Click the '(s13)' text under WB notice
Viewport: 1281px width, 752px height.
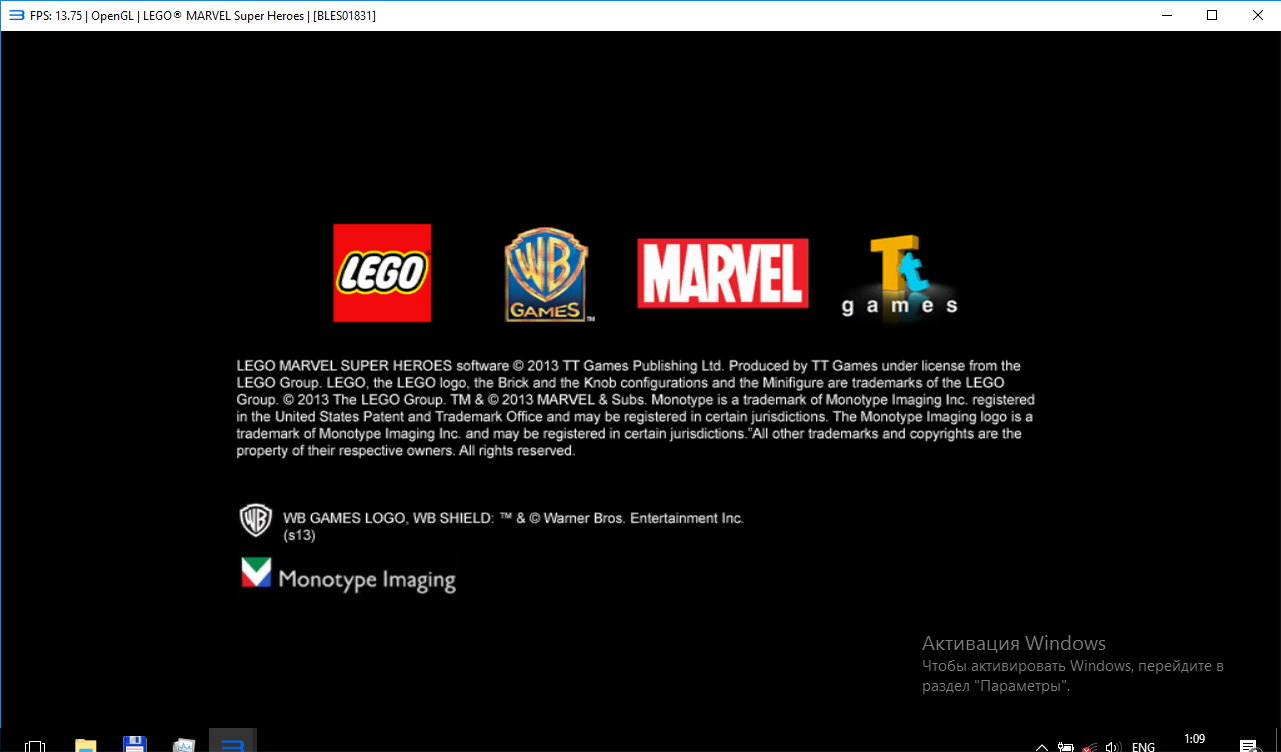pos(299,535)
